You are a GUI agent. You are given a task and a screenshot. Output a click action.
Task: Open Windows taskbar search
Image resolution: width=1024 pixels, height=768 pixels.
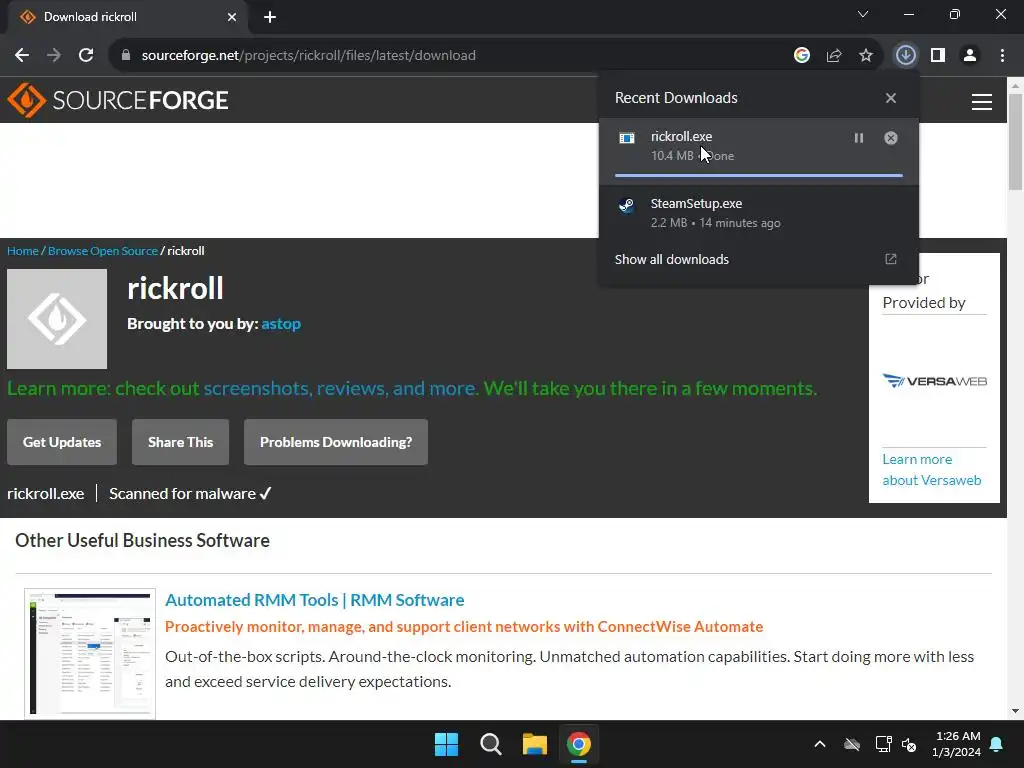(490, 744)
